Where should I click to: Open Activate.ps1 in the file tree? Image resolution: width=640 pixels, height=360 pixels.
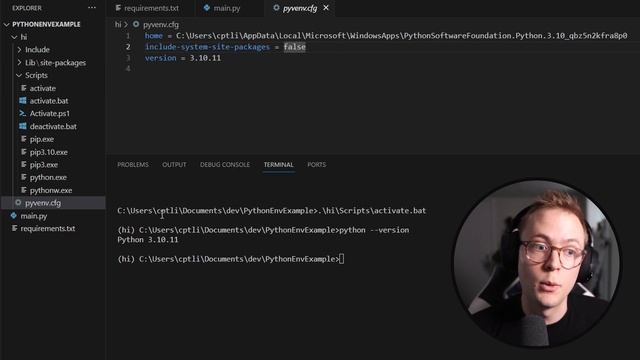[x=49, y=113]
